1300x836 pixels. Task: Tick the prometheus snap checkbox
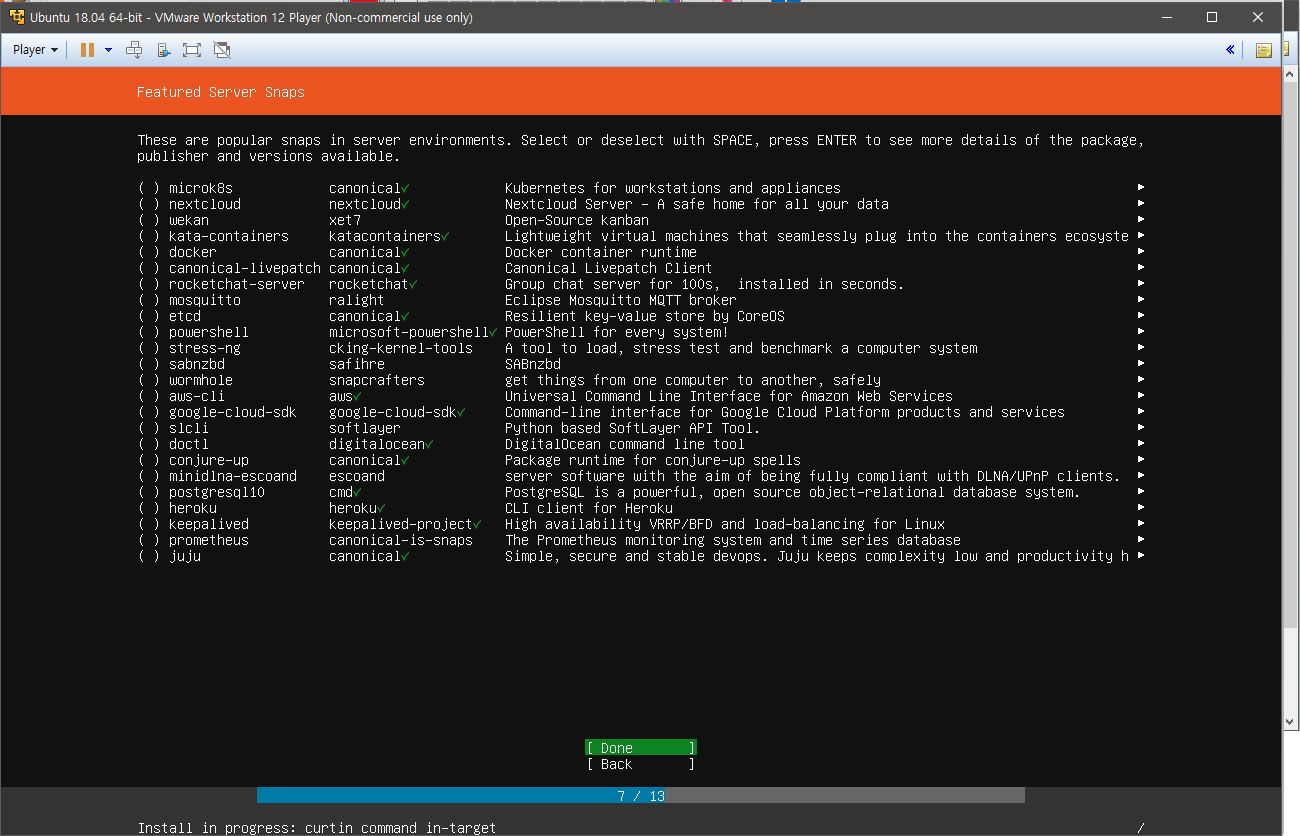(149, 540)
